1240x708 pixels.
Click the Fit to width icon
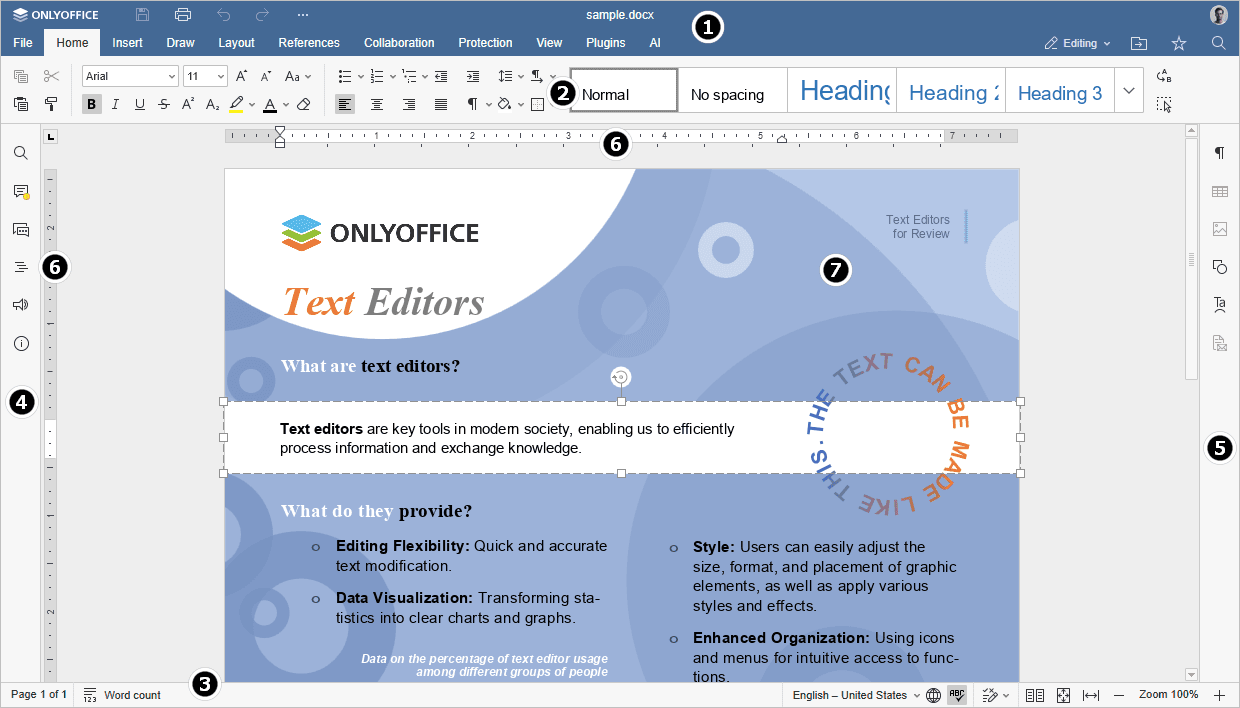[1091, 695]
